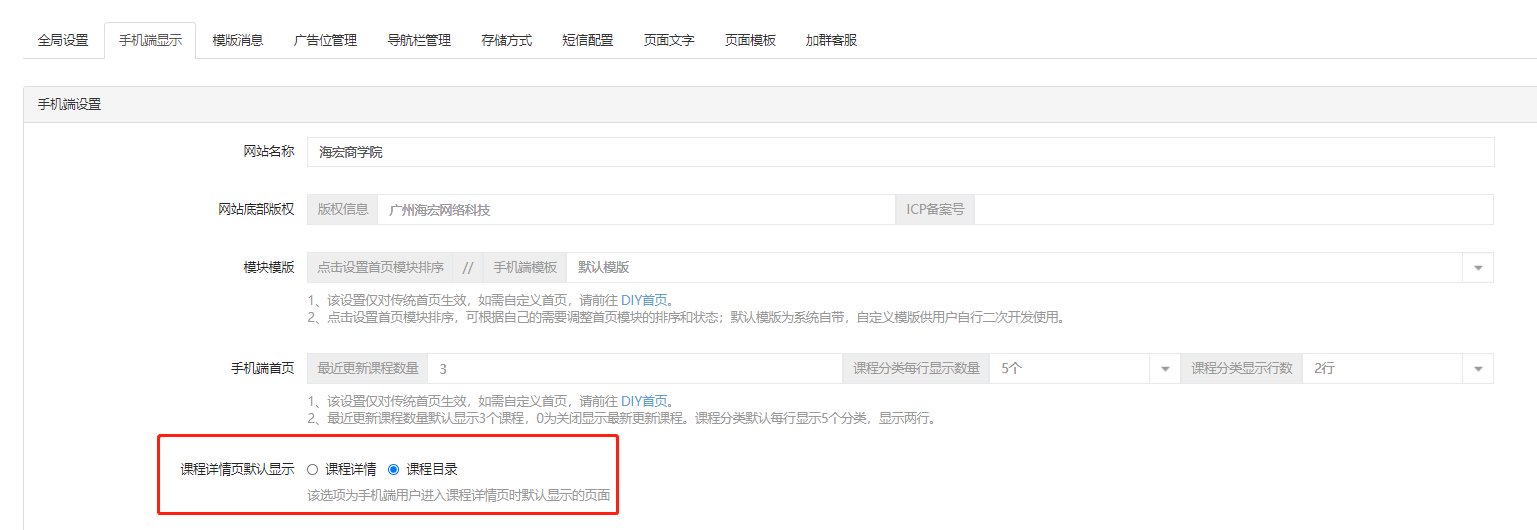Image resolution: width=1537 pixels, height=530 pixels.
Task: Click the 课程详情页默认显示 label
Action: coord(237,469)
